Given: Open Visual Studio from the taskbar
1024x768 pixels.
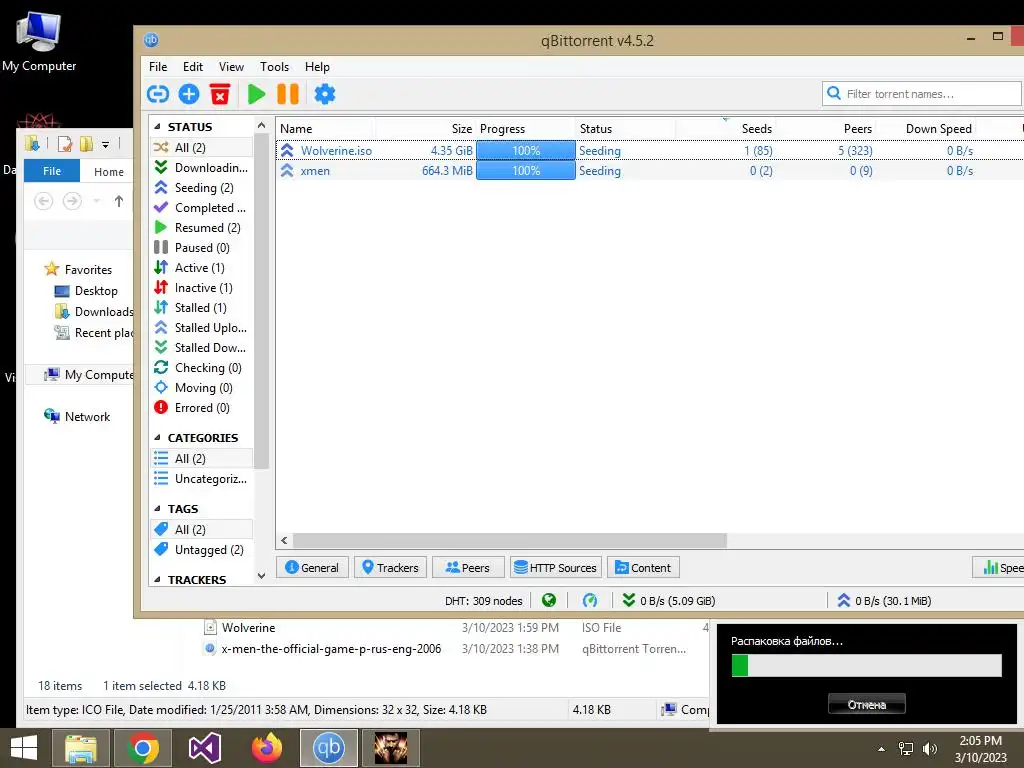Looking at the screenshot, I should (x=205, y=748).
